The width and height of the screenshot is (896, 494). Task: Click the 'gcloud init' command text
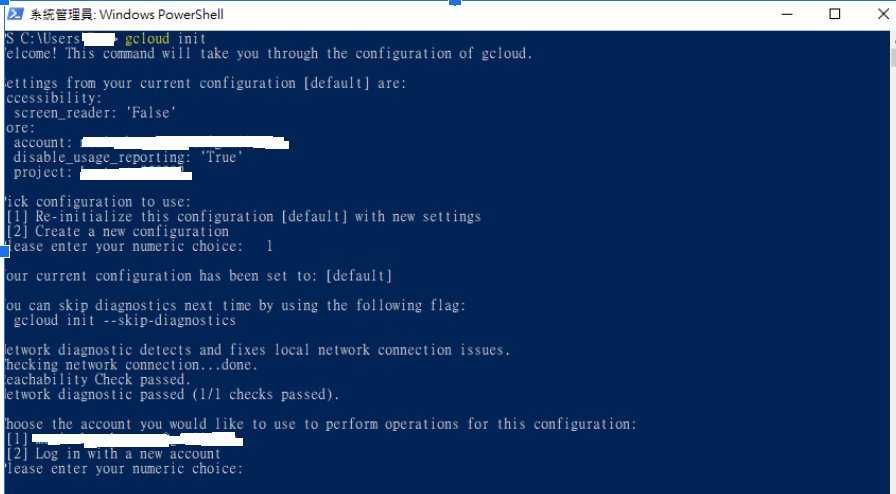click(165, 38)
